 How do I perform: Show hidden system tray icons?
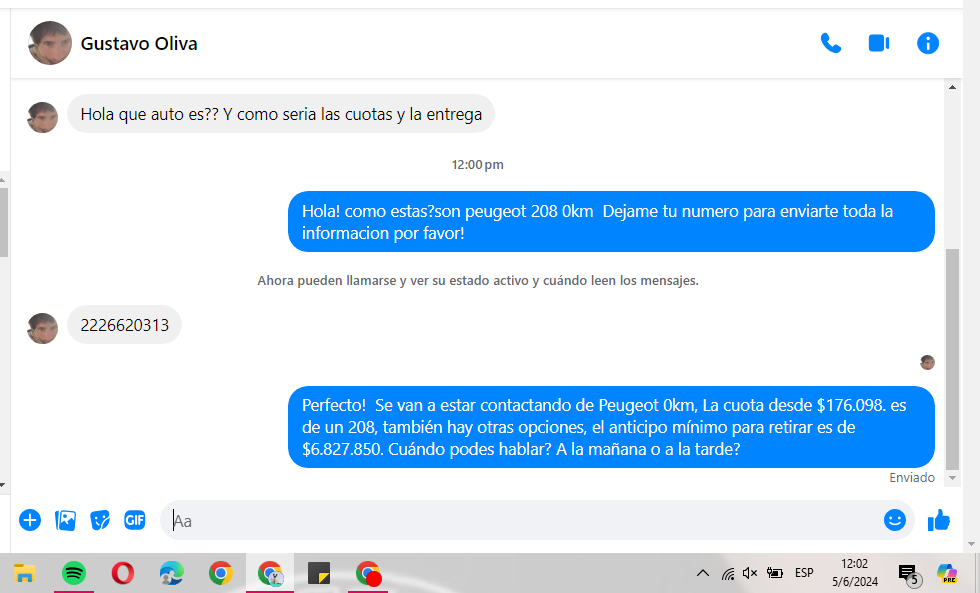coord(702,573)
